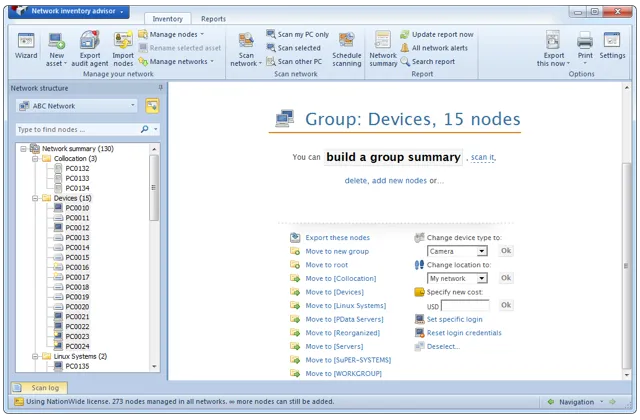Open the Scan log tab

(x=39, y=387)
